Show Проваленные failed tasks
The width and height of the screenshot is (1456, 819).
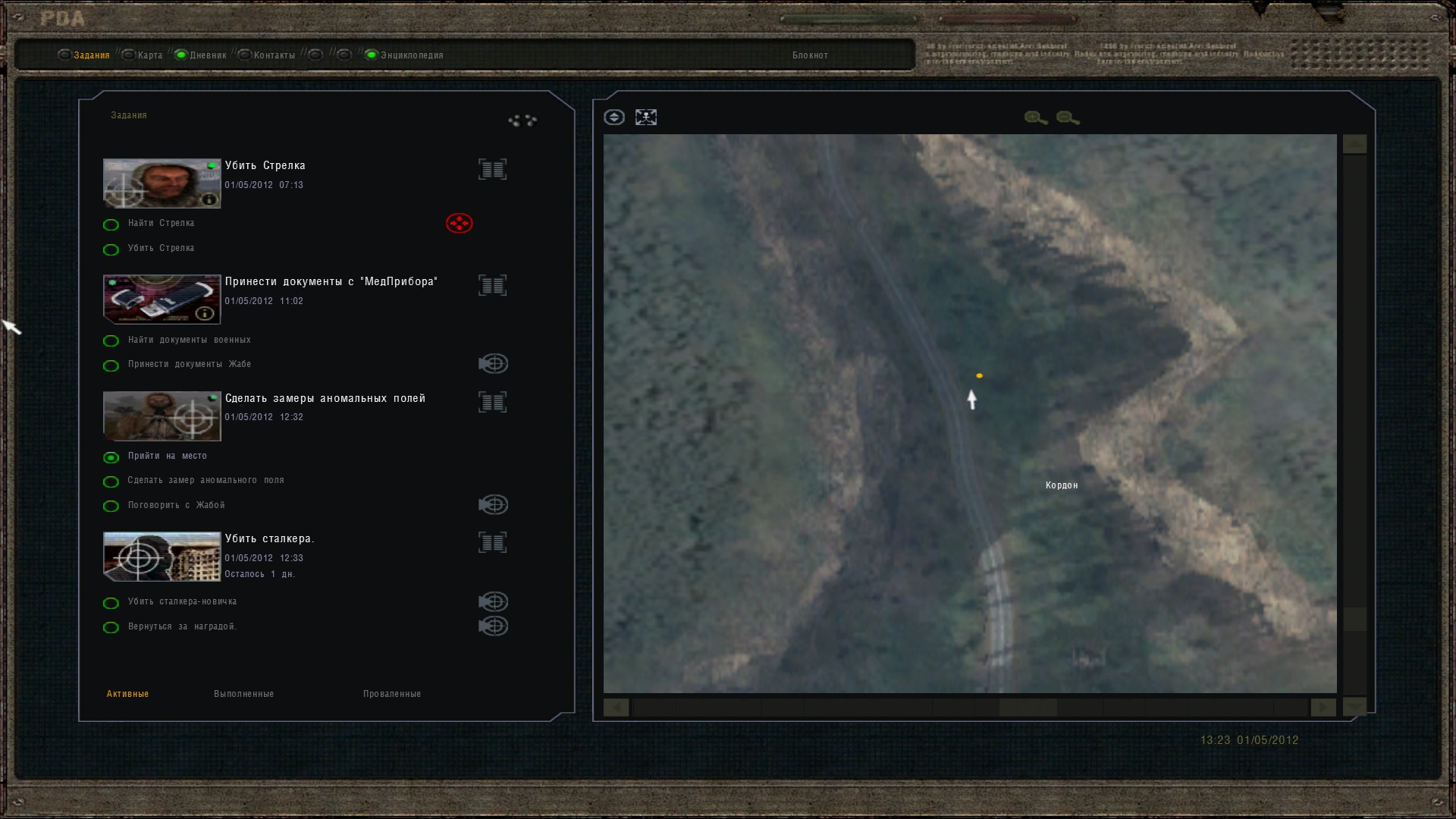tap(391, 694)
